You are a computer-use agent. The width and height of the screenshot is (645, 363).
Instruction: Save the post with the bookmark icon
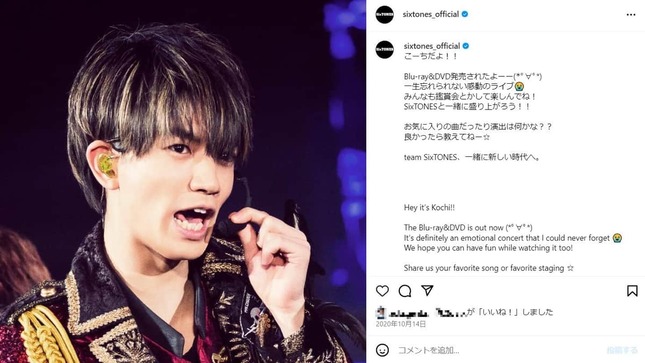click(632, 291)
